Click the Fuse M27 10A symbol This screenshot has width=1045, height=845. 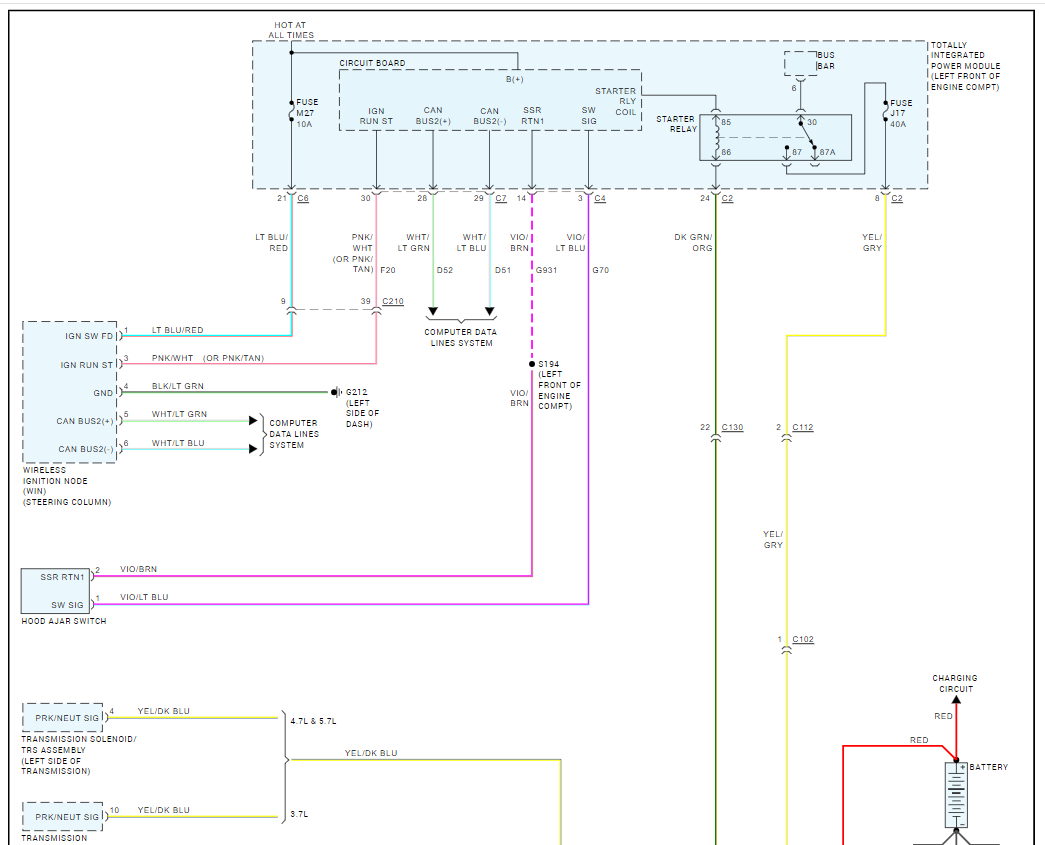click(292, 112)
